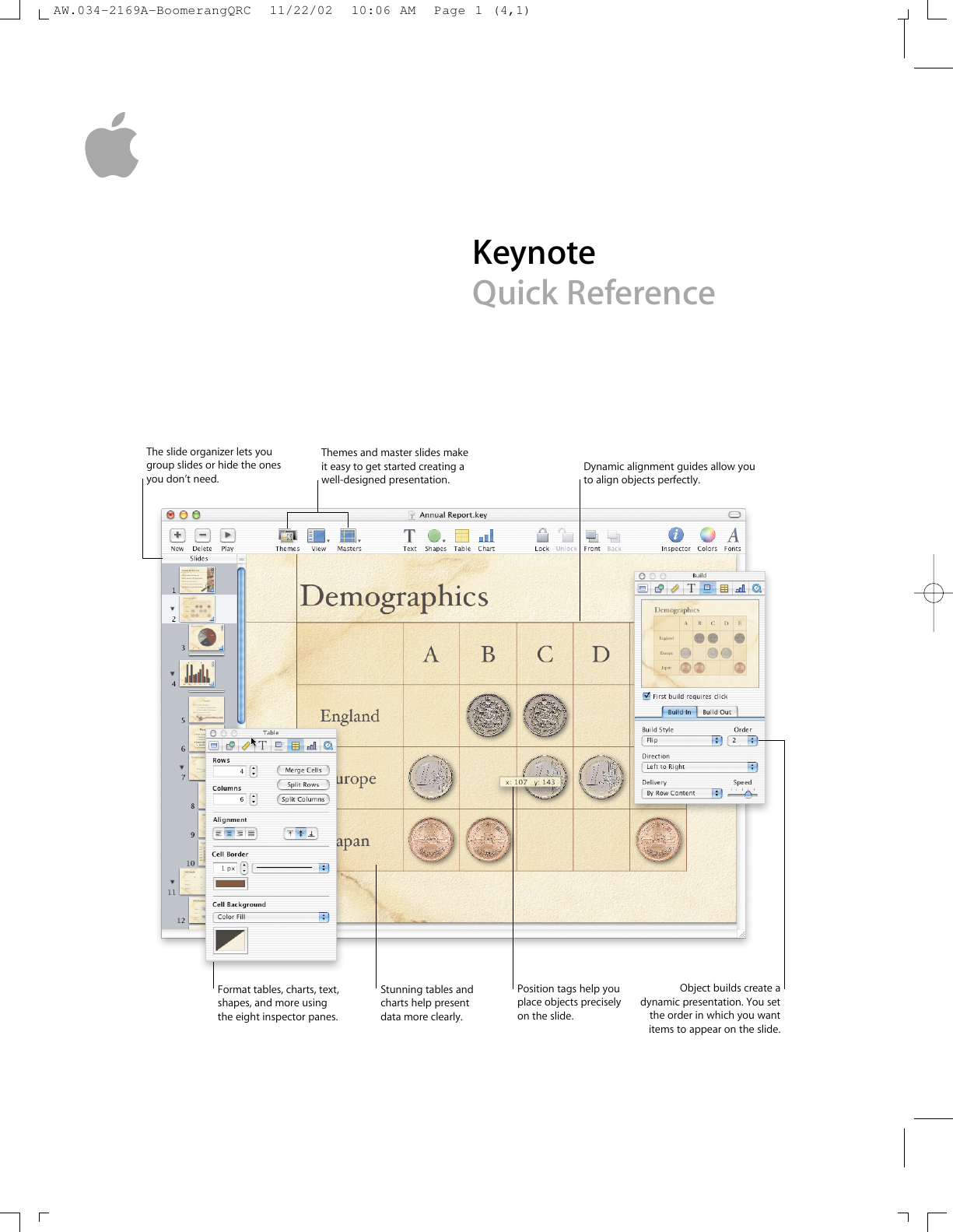The width and height of the screenshot is (953, 1232).
Task: Click the brown cell border color swatch
Action: tap(230, 883)
